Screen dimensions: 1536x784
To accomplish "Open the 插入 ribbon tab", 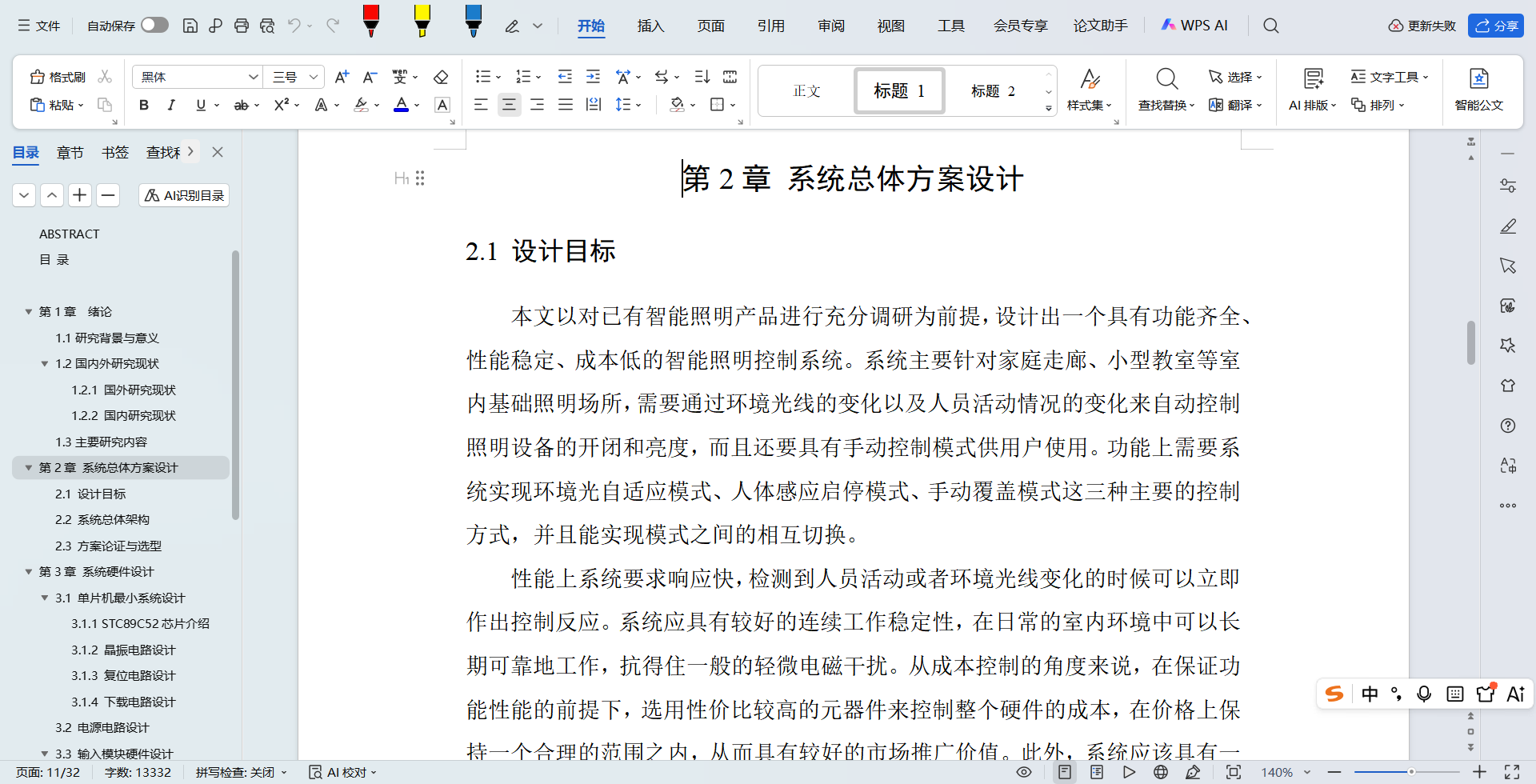I will 650,26.
